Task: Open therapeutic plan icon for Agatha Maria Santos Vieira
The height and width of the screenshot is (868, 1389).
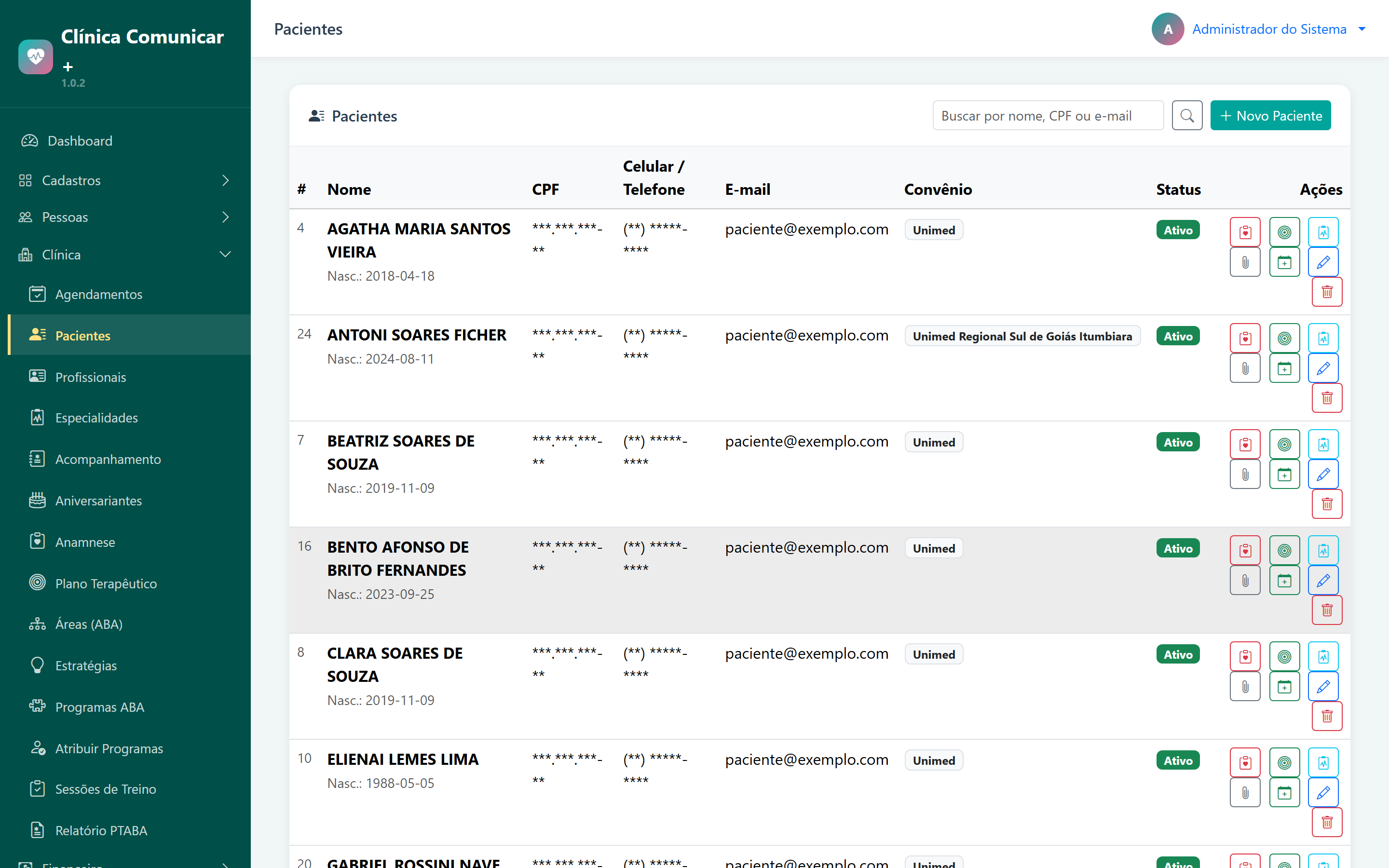Action: coord(1284,232)
